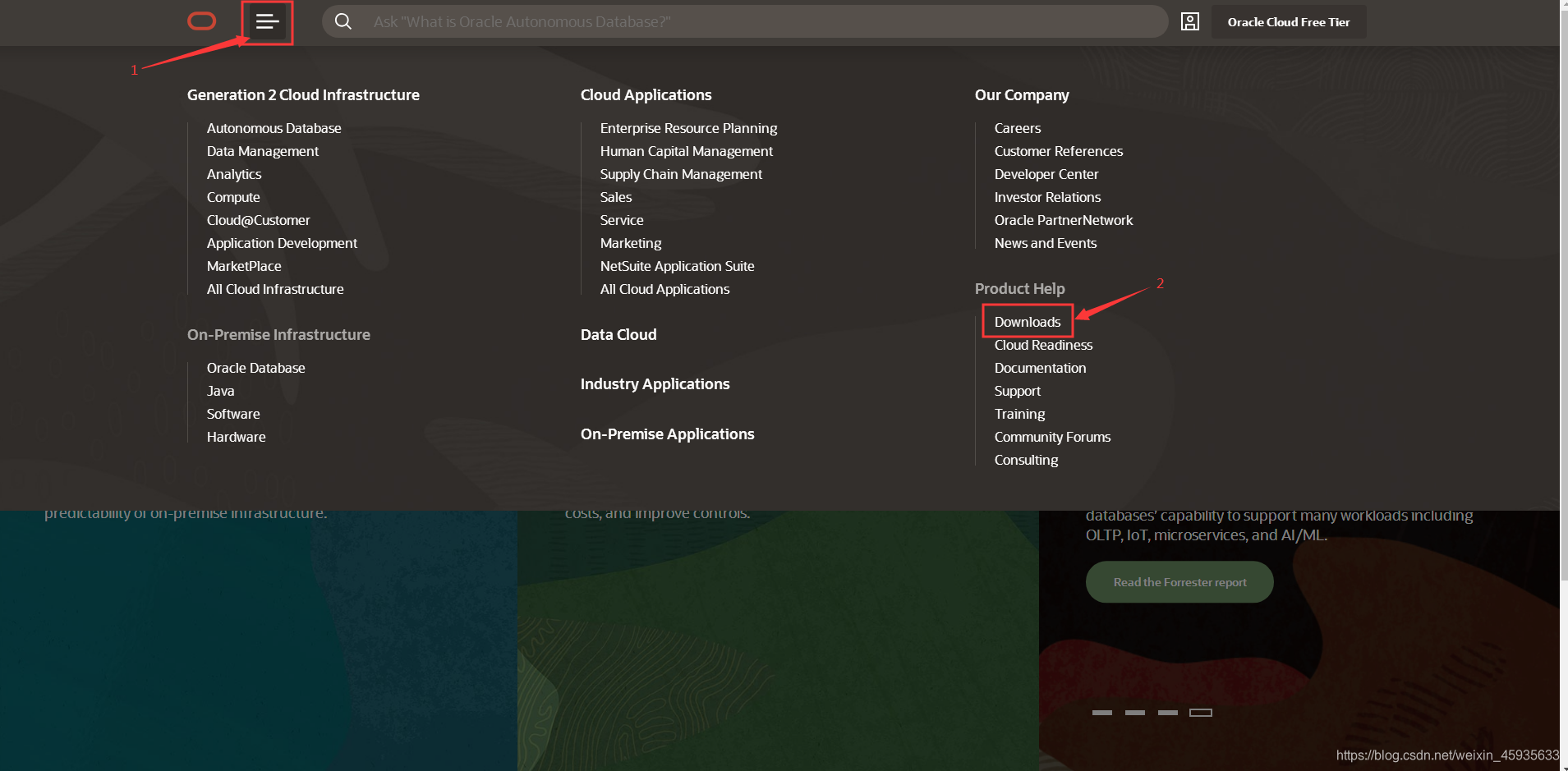Open All Cloud Infrastructure link
This screenshot has height=771, width=1568.
[x=275, y=289]
